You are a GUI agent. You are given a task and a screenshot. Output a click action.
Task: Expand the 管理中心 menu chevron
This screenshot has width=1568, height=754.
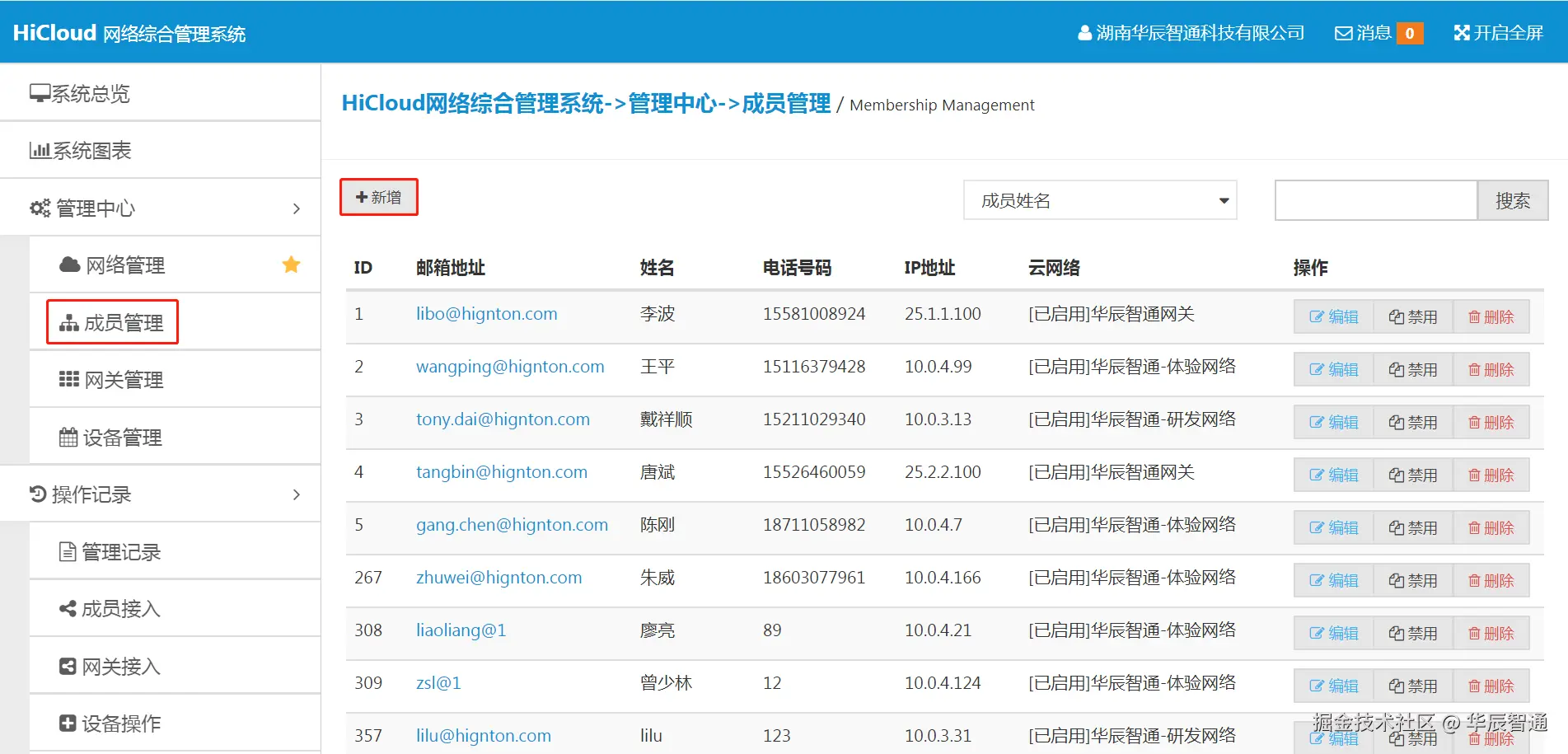tap(297, 208)
